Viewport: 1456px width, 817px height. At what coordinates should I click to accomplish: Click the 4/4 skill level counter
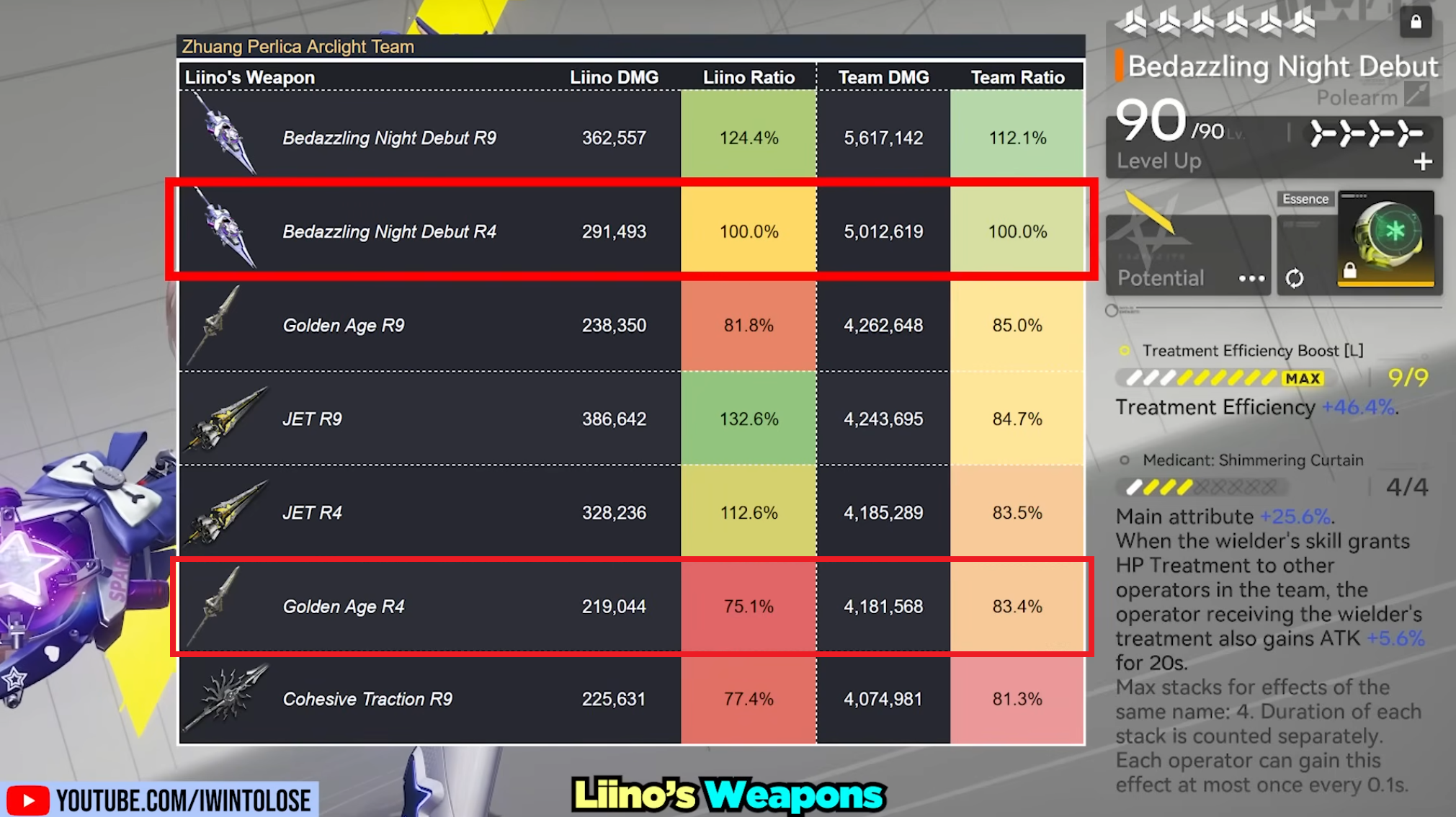tap(1407, 487)
